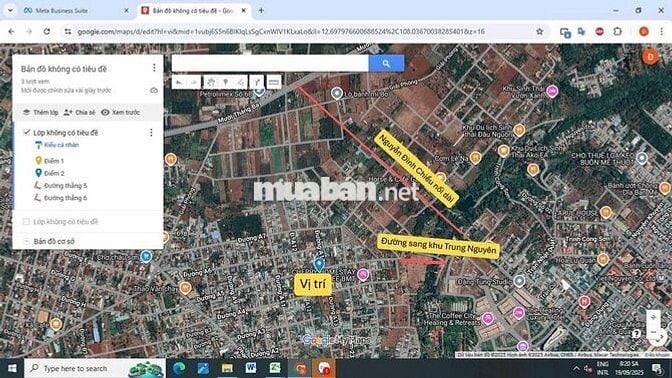The image size is (672, 378).
Task: Open the map title options menu
Action: pyautogui.click(x=154, y=68)
